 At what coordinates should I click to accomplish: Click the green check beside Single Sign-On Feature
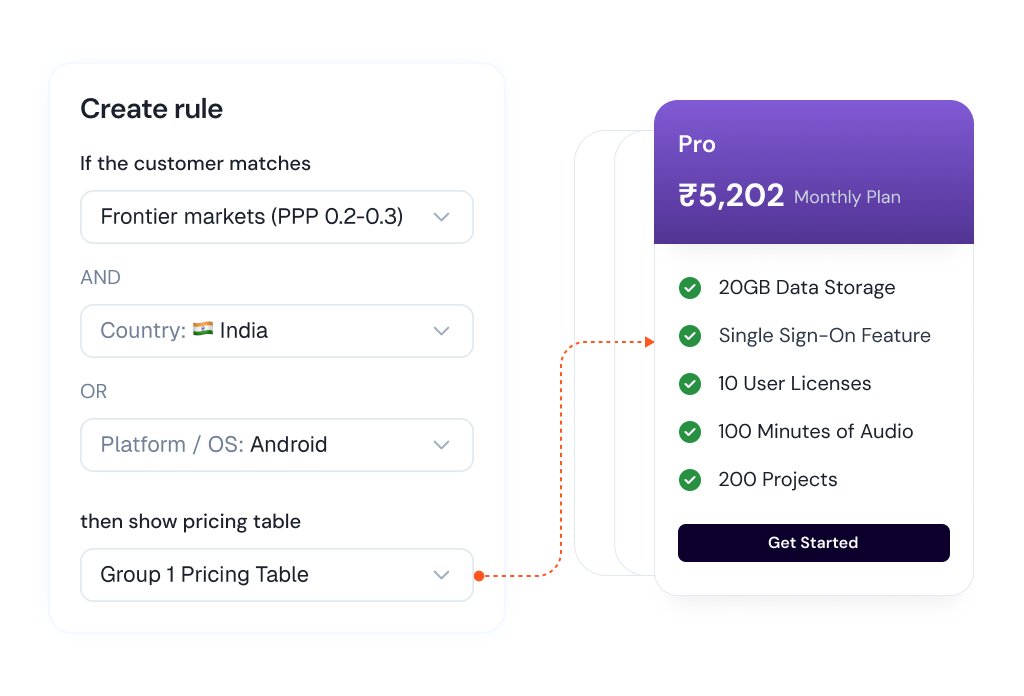(x=690, y=336)
